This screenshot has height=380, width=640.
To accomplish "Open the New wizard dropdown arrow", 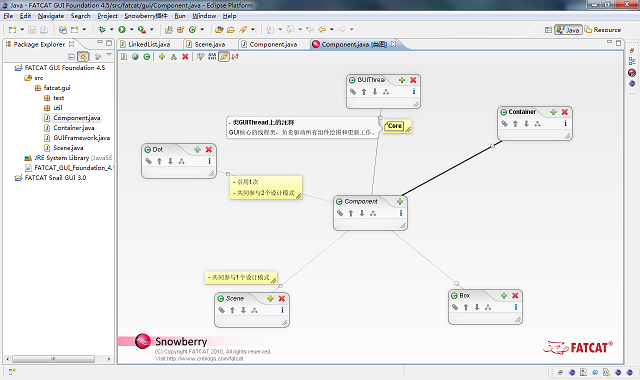I will tap(22, 29).
